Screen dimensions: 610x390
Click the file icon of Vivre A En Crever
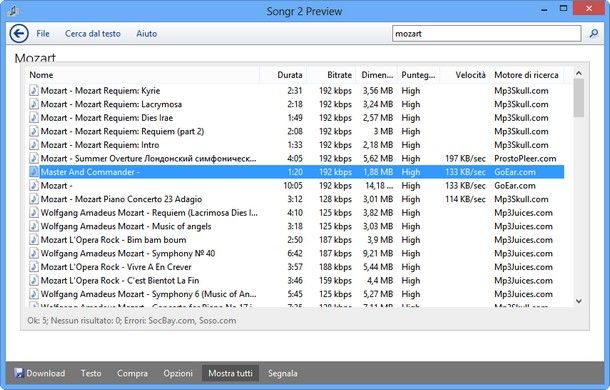point(34,267)
